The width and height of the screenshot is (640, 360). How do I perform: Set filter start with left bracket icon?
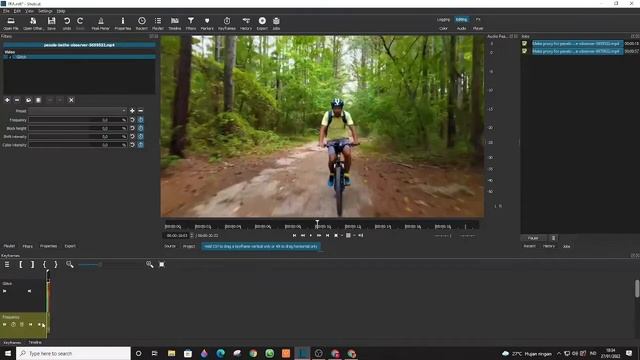[20, 264]
